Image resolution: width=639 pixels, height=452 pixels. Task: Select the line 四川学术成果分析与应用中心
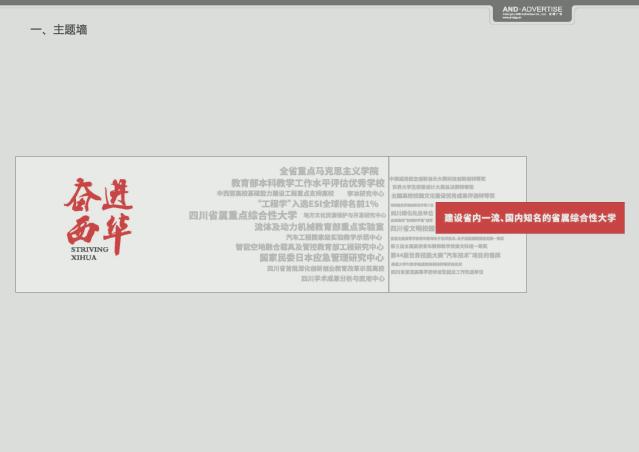(343, 278)
